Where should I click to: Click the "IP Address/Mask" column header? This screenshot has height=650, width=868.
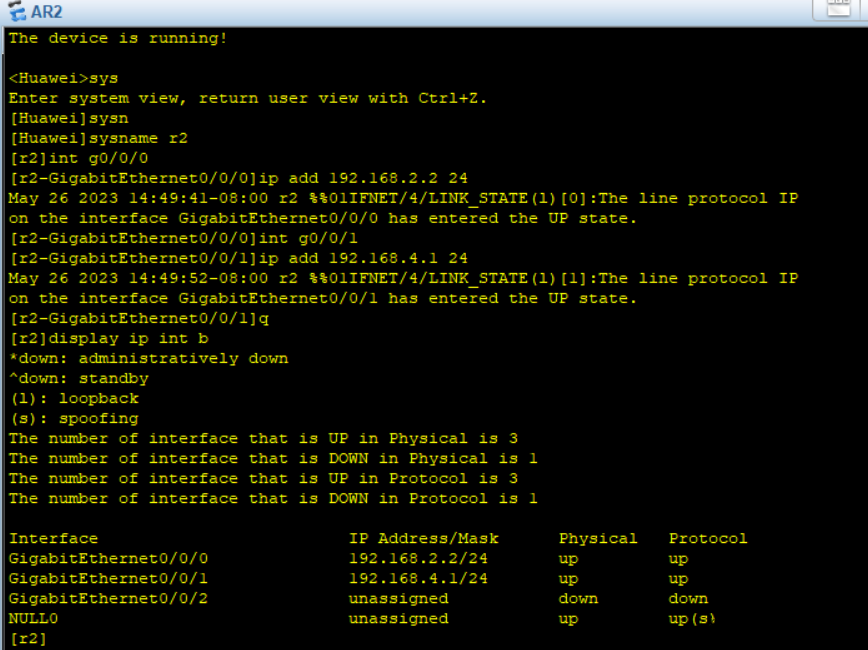click(x=423, y=538)
